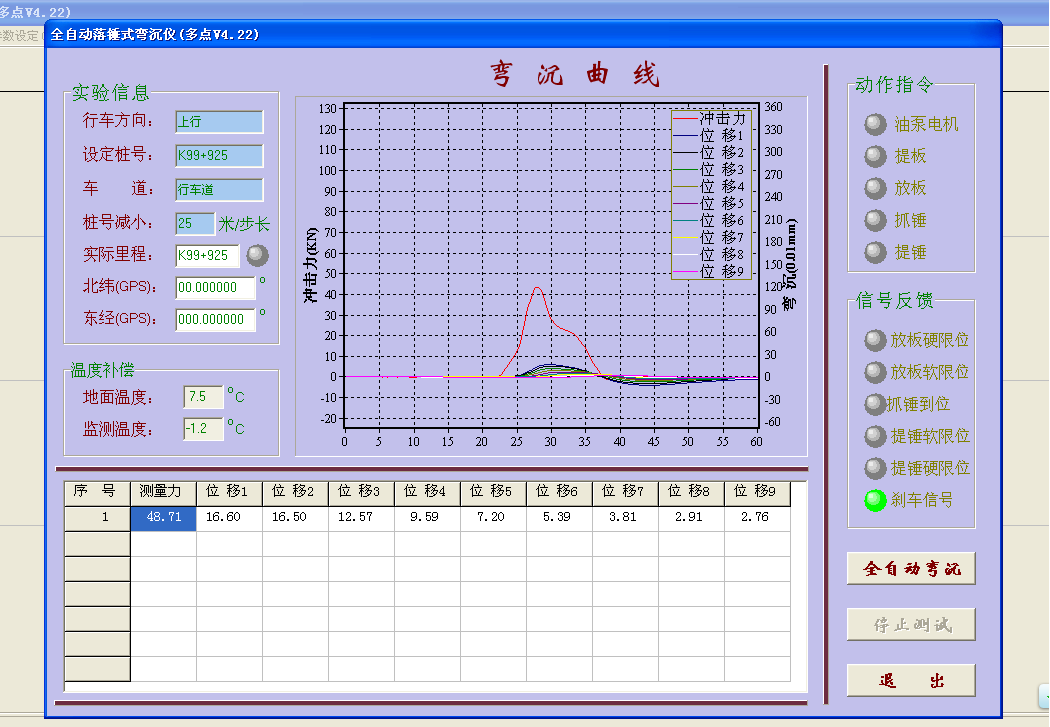Select the 位移4 cell 9.59

[x=427, y=518]
